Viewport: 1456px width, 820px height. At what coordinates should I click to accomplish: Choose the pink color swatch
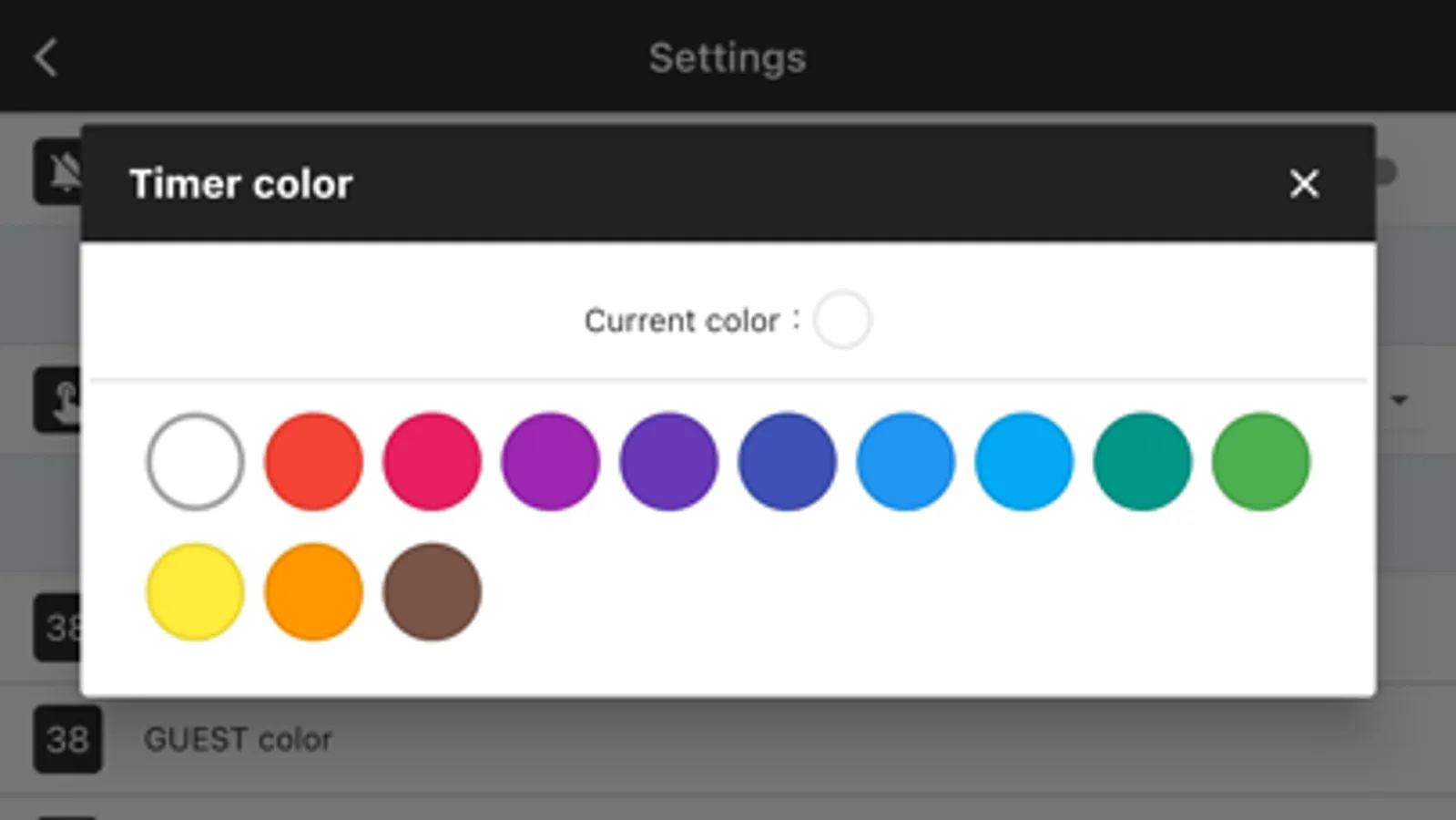(x=432, y=462)
